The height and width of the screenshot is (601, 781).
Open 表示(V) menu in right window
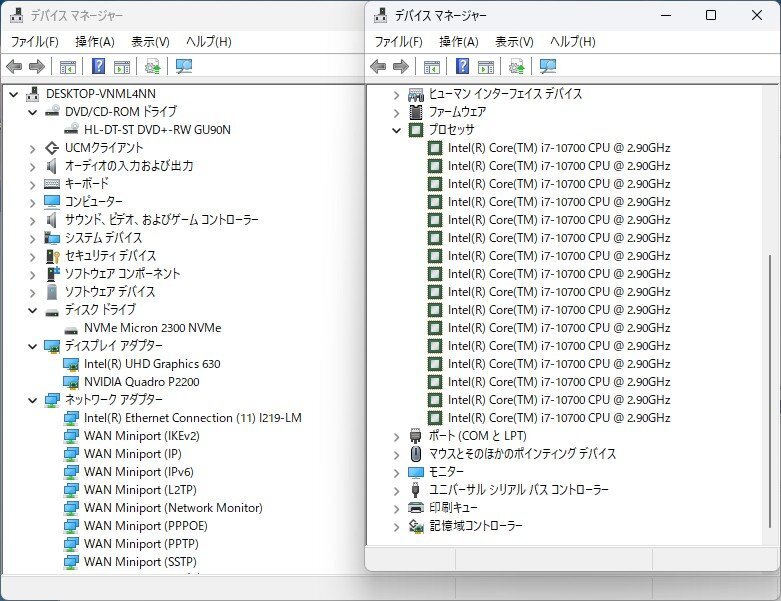(513, 42)
